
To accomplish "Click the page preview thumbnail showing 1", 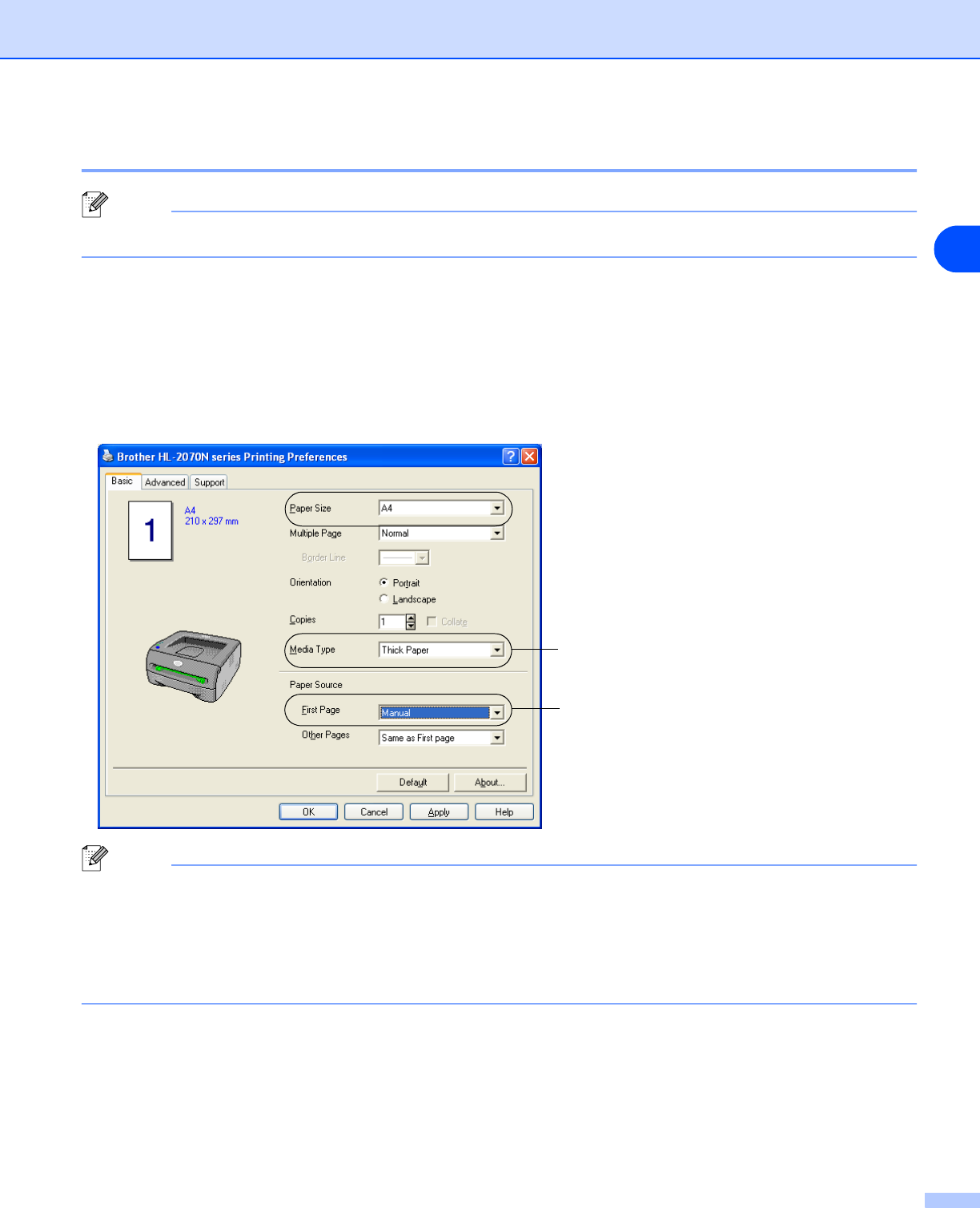I will (x=151, y=530).
